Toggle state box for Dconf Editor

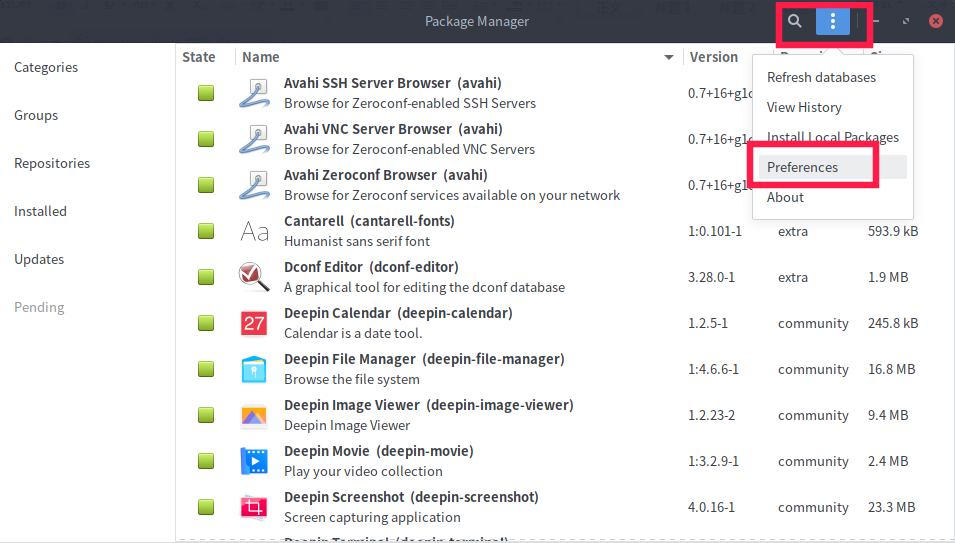pos(206,277)
